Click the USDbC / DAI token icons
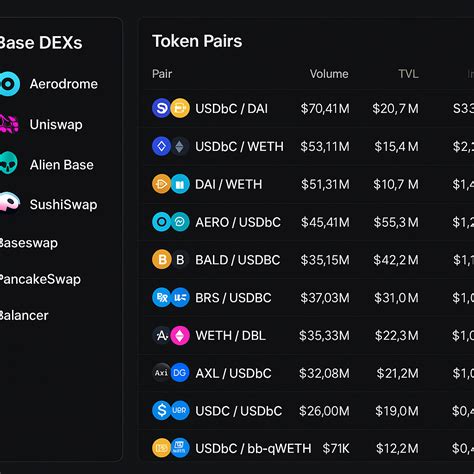Viewport: 474px width, 474px height. [171, 108]
